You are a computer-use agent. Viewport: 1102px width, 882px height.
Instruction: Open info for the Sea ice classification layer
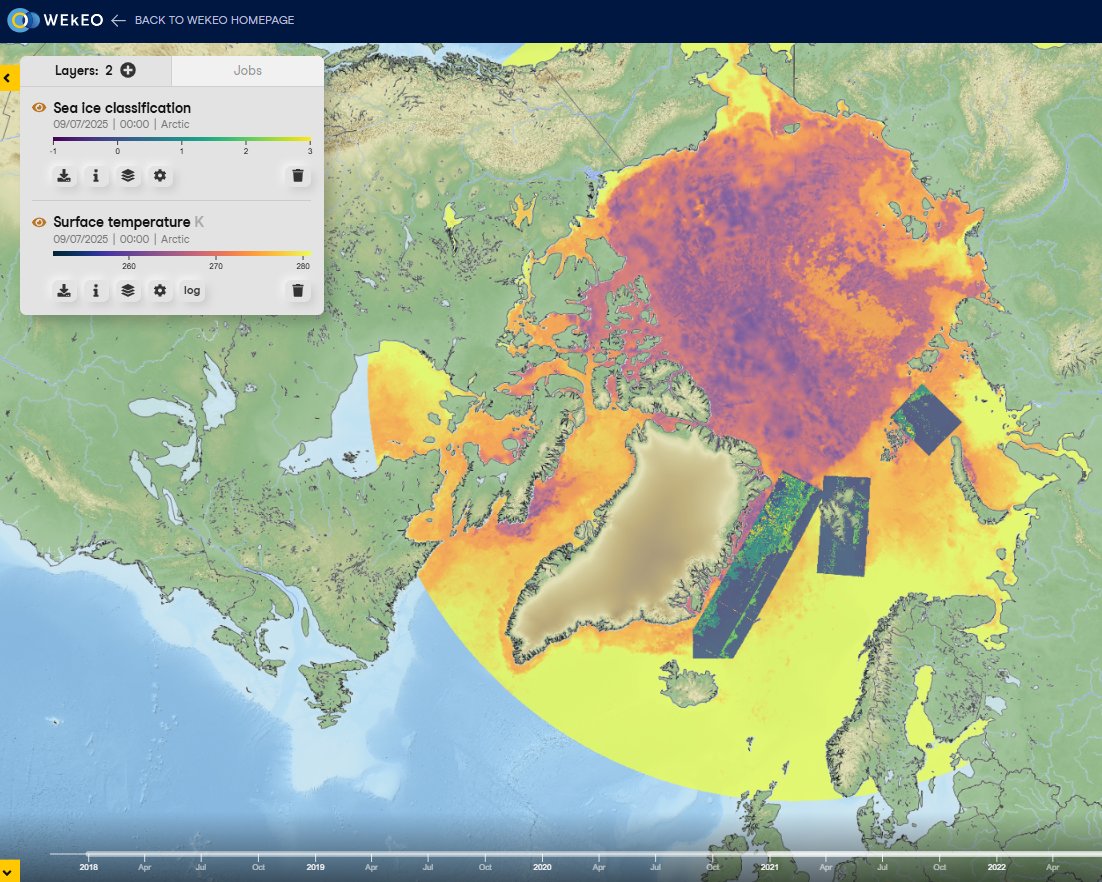tap(95, 176)
